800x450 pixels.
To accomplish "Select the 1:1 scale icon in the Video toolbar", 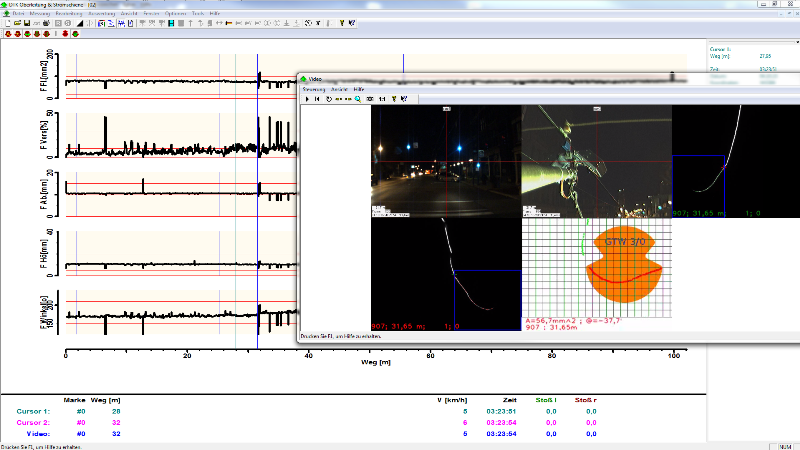I will tap(382, 99).
